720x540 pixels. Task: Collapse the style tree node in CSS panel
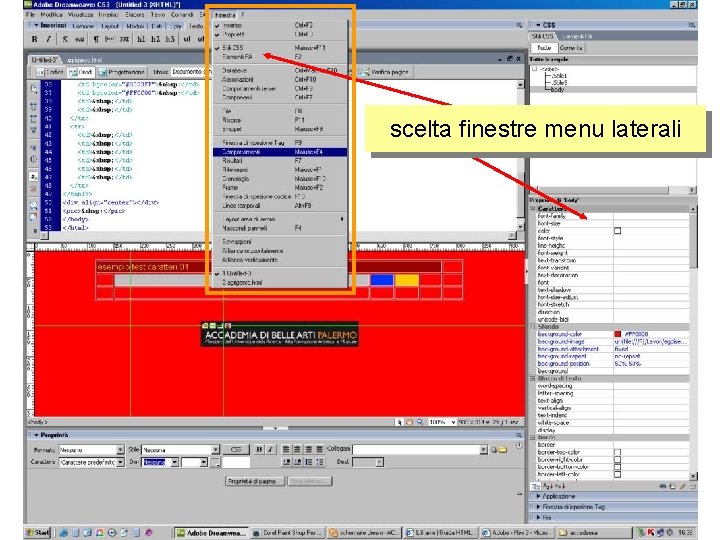pos(534,69)
